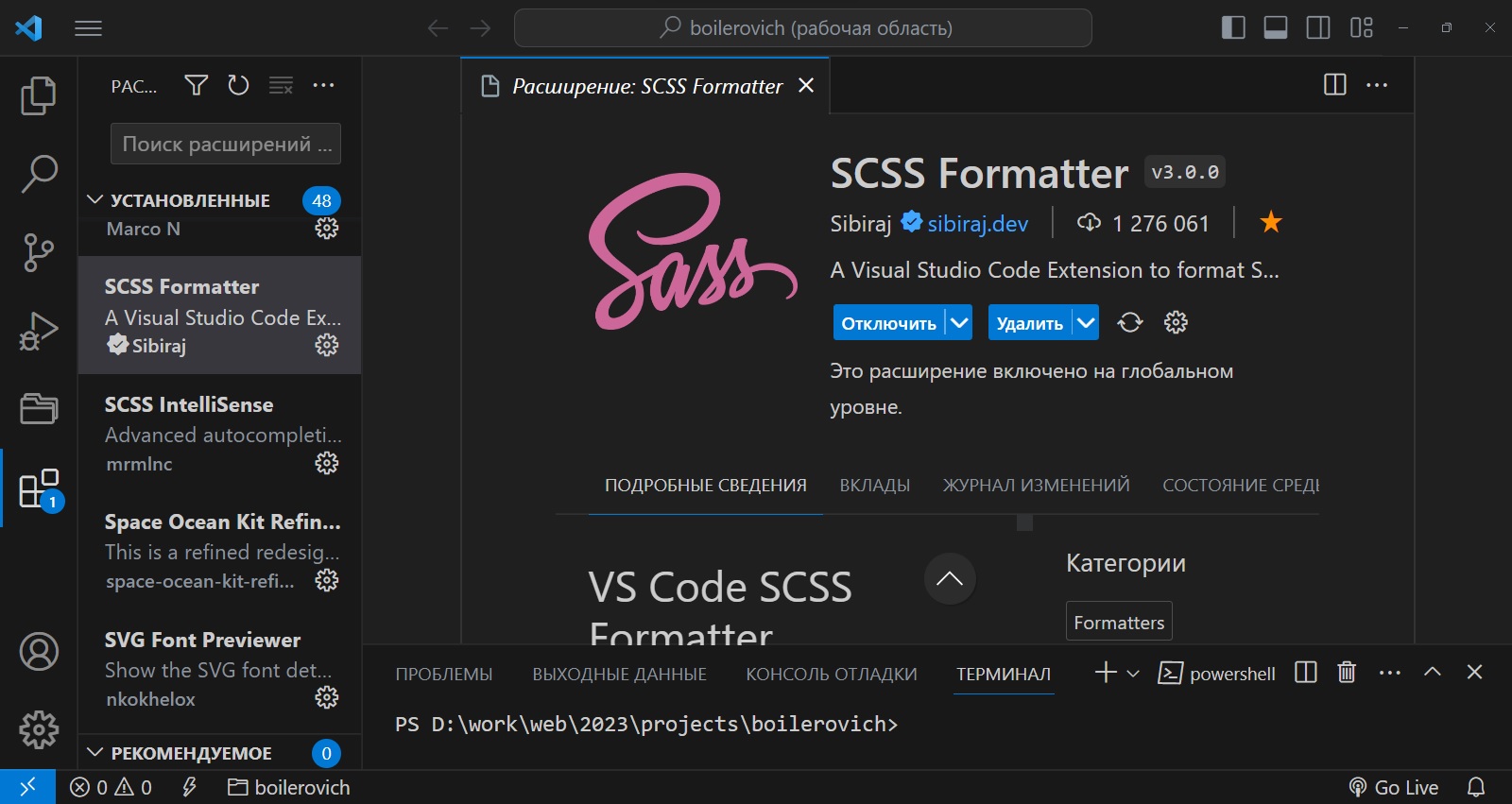Viewport: 1512px width, 804px height.
Task: Select SVG Font Previewer extension in list
Action: tap(219, 668)
